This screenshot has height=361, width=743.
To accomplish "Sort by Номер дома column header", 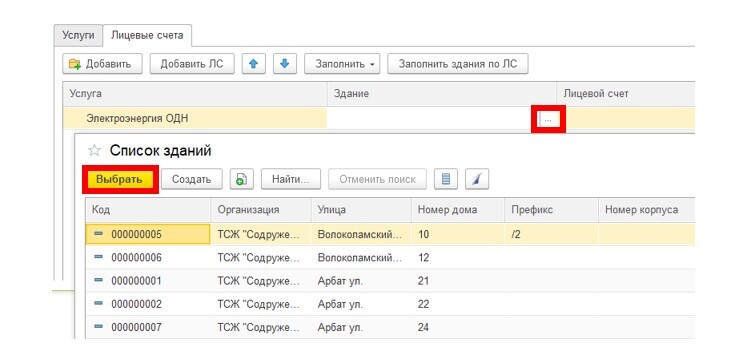I will click(x=457, y=210).
